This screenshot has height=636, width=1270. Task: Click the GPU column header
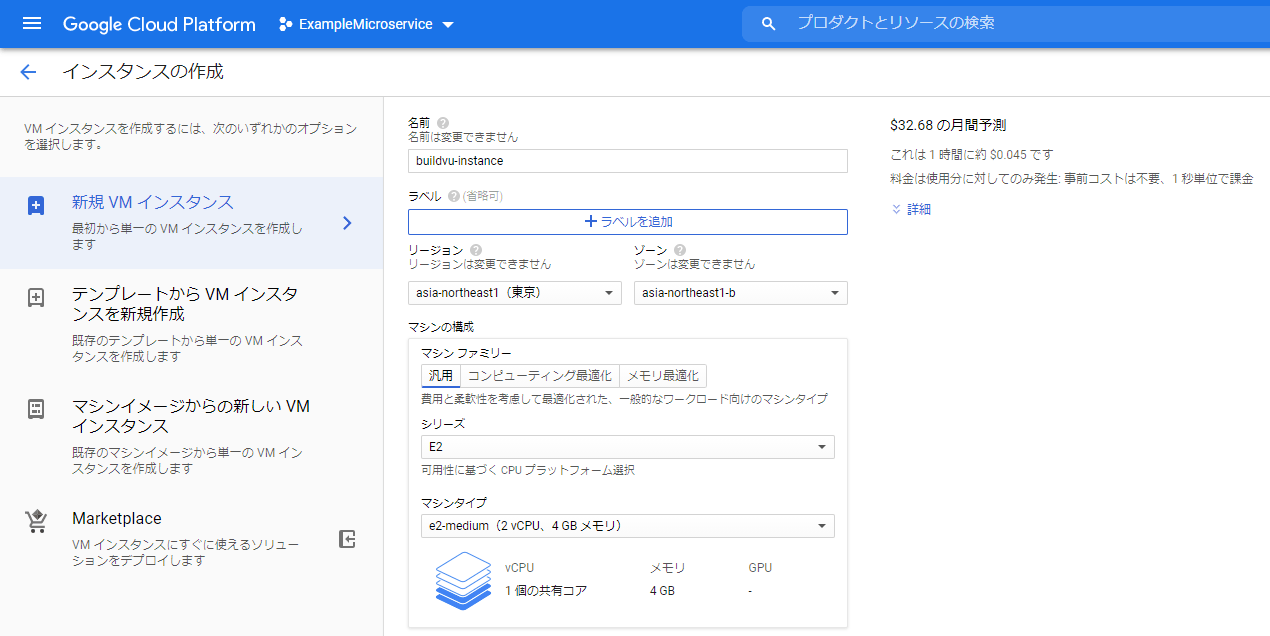[x=760, y=567]
